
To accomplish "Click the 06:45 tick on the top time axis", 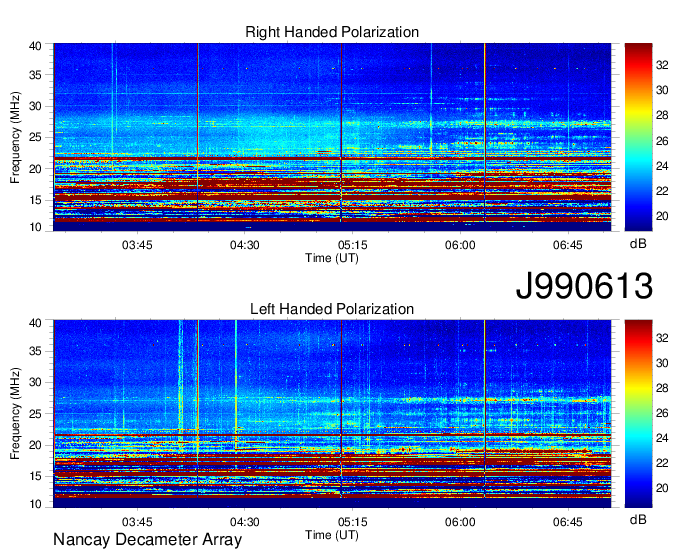I will click(568, 245).
